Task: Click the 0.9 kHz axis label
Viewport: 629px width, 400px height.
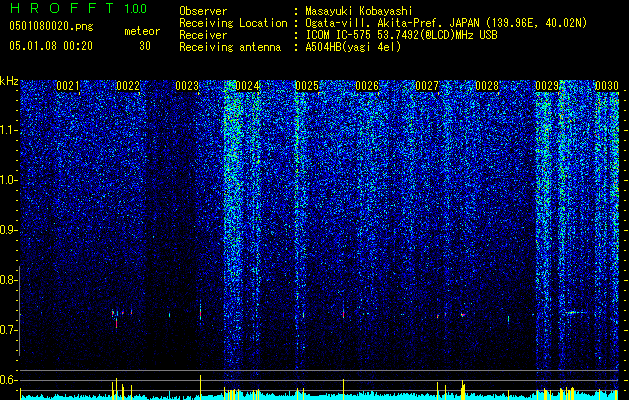Action: (8, 230)
